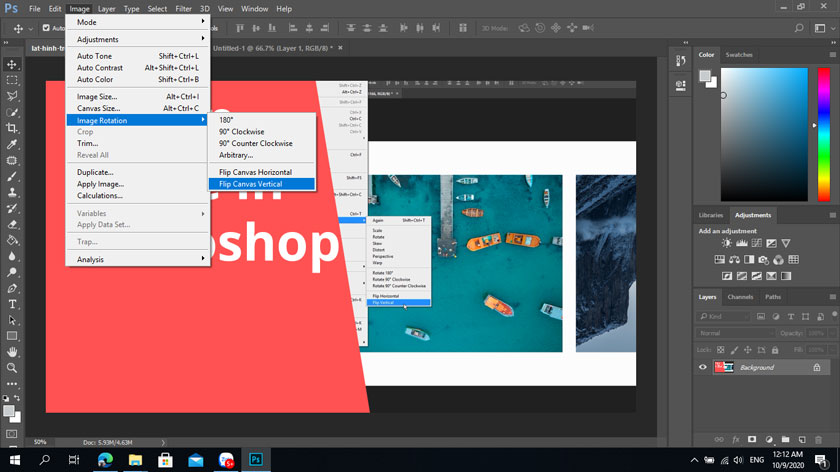Select the Eyedropper tool
840x472 pixels.
point(12,144)
